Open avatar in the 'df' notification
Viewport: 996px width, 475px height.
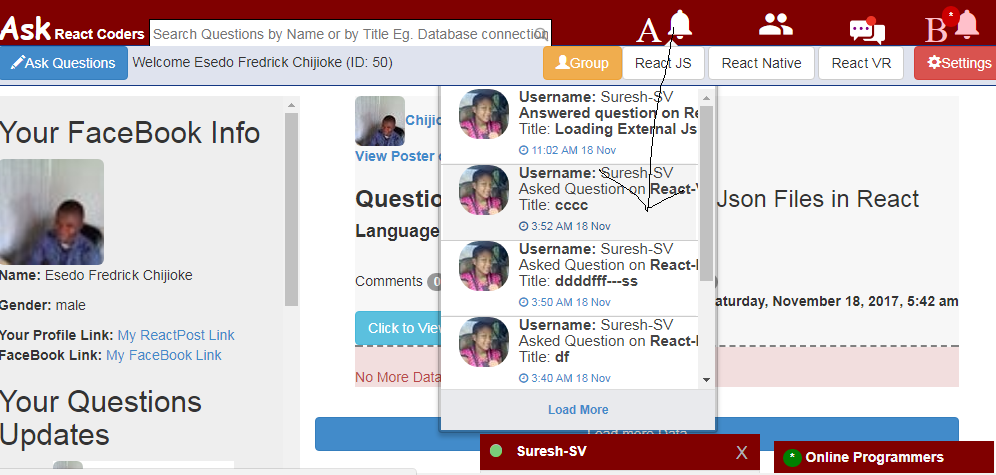coord(483,342)
